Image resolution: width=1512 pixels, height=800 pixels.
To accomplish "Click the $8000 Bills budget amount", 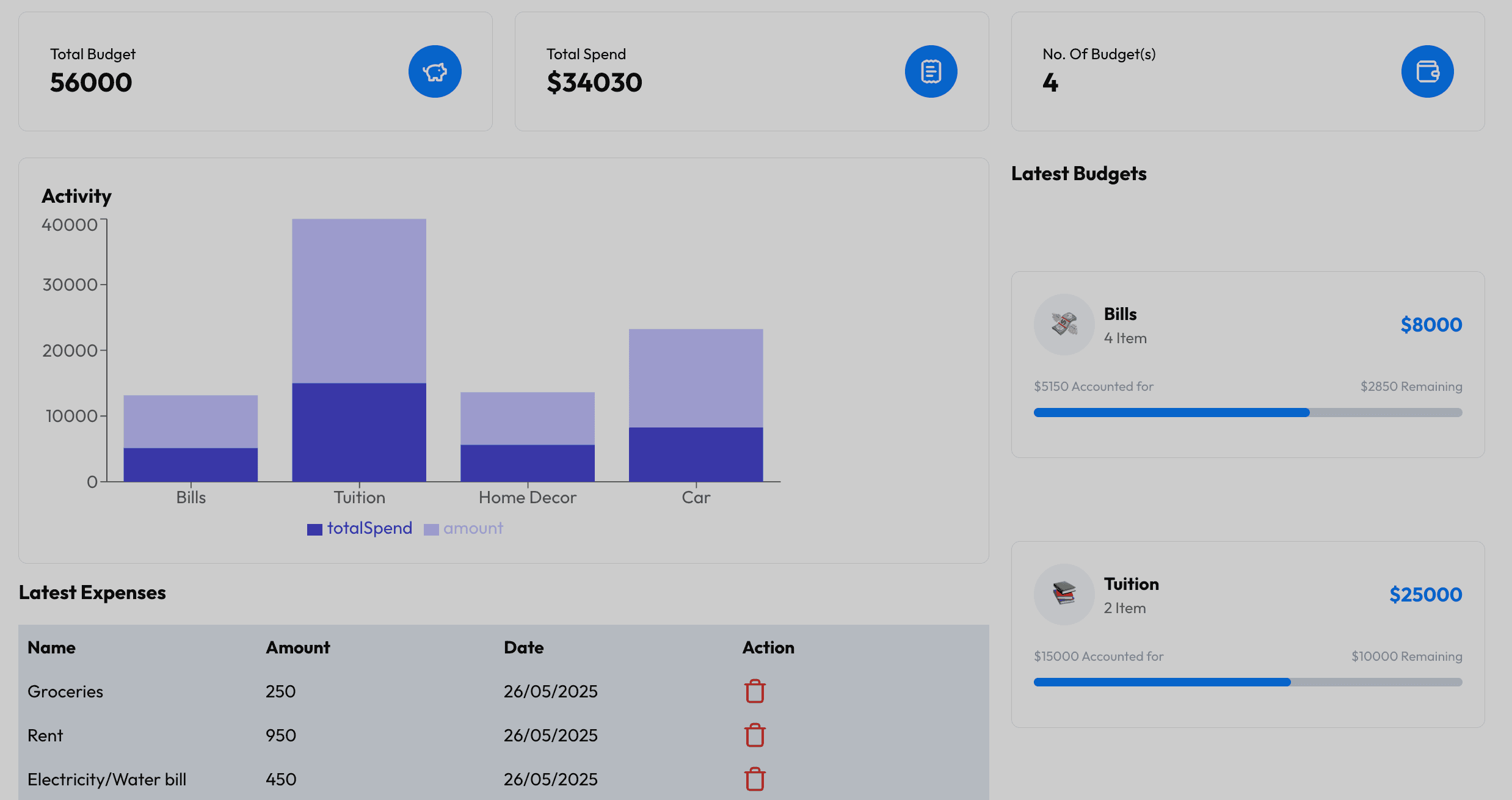I will click(1431, 324).
